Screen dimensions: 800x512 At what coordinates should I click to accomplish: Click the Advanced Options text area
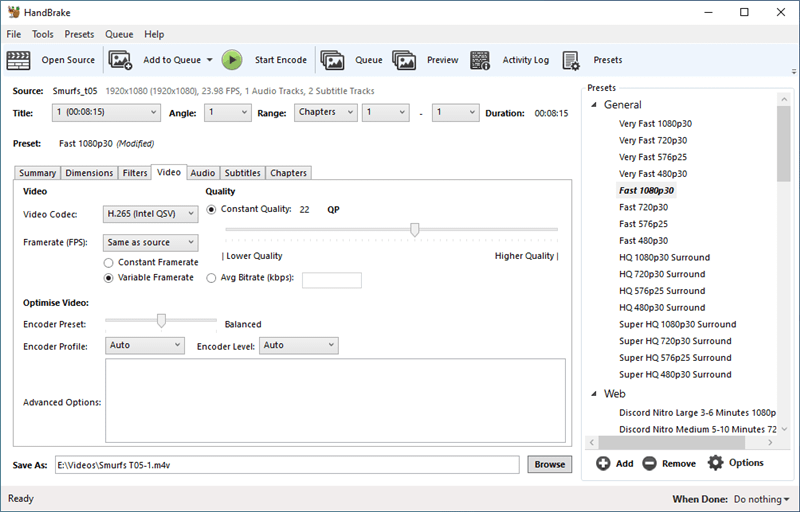pos(335,401)
